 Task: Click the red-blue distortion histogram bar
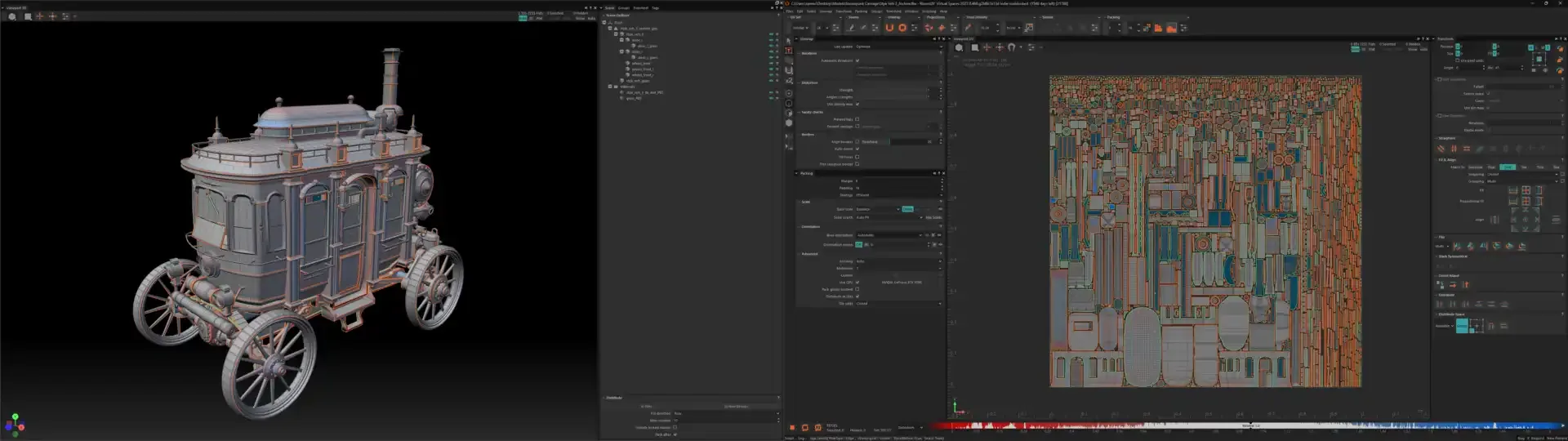[1247, 425]
